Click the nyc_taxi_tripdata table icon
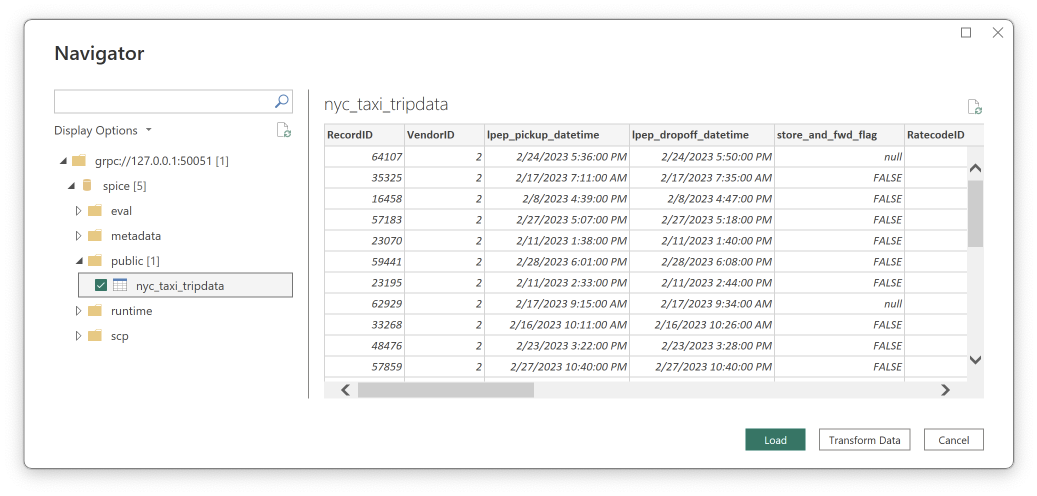The height and width of the screenshot is (496, 1037). pyautogui.click(x=120, y=286)
